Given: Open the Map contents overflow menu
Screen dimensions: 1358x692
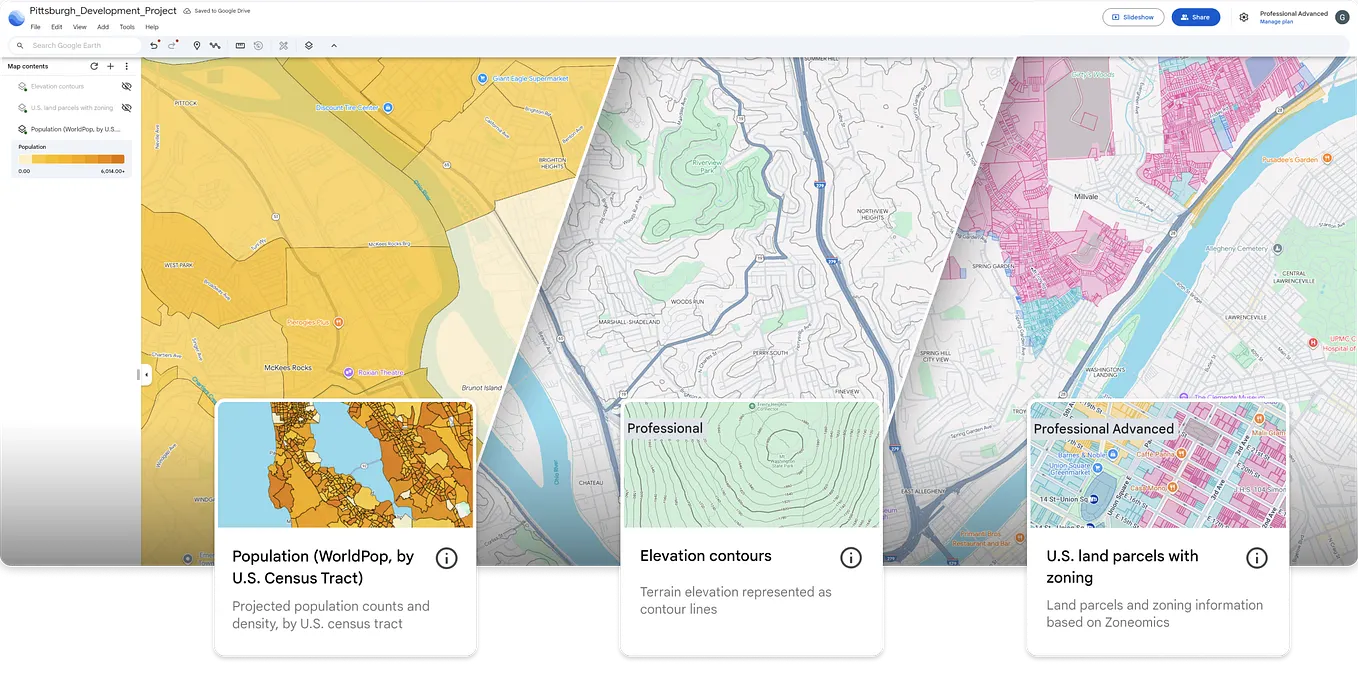Looking at the screenshot, I should click(126, 66).
